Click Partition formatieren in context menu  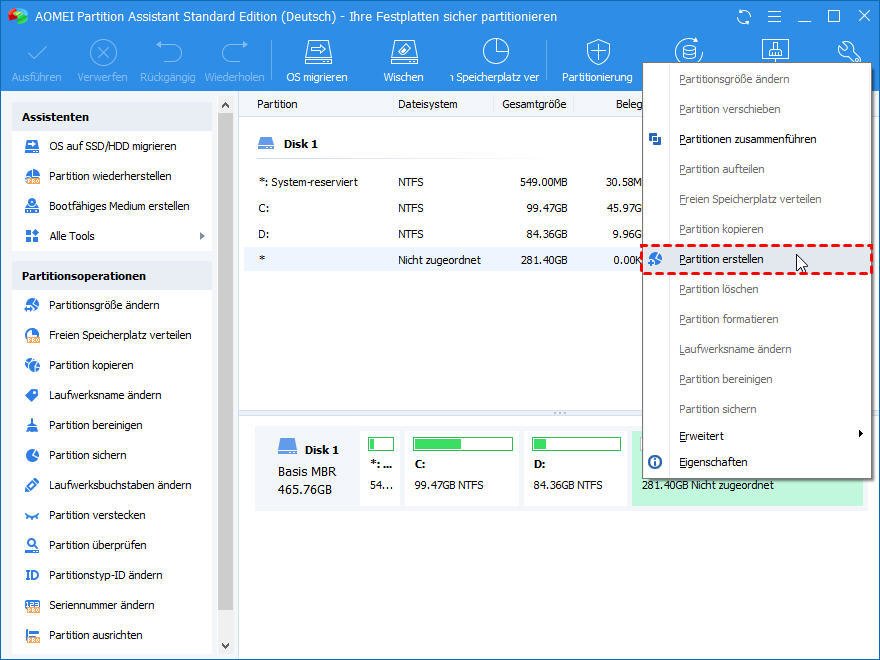[x=757, y=319]
